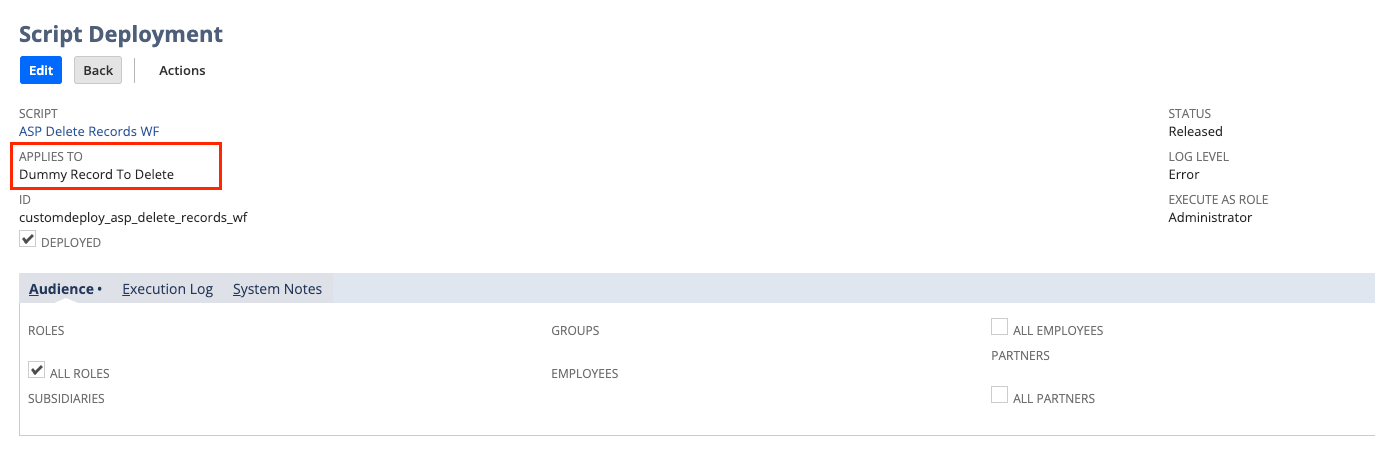Click the blue Edit button

[41, 70]
